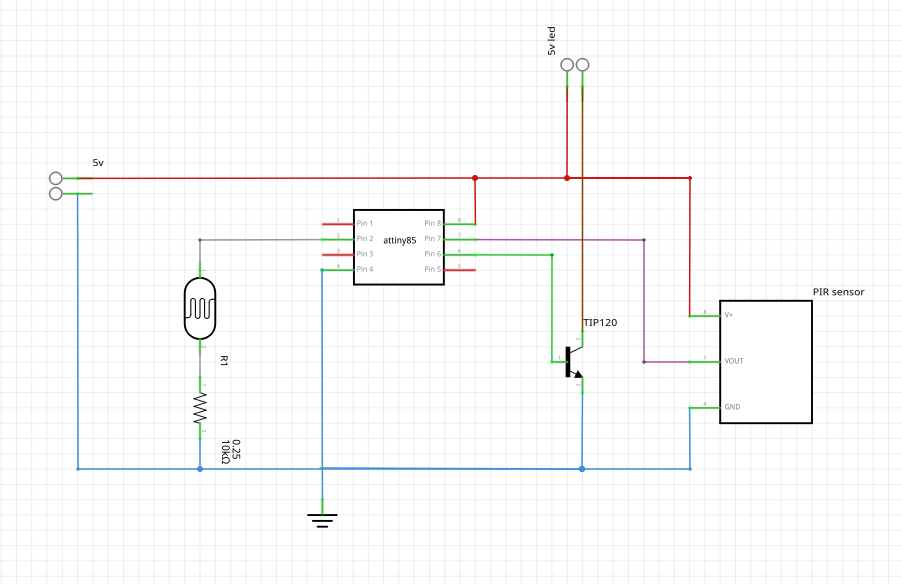Click the TIP120 text label
The width and height of the screenshot is (902, 584).
pyautogui.click(x=600, y=324)
